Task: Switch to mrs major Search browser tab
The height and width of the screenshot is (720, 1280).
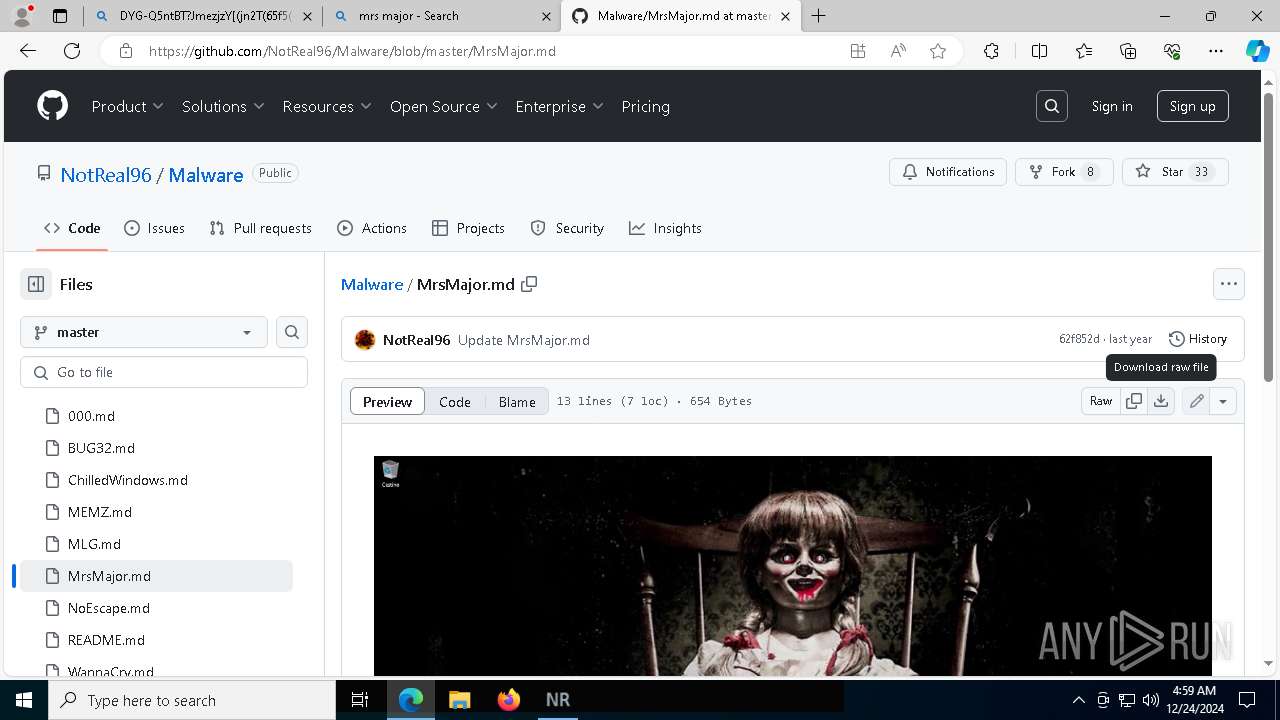Action: (441, 16)
